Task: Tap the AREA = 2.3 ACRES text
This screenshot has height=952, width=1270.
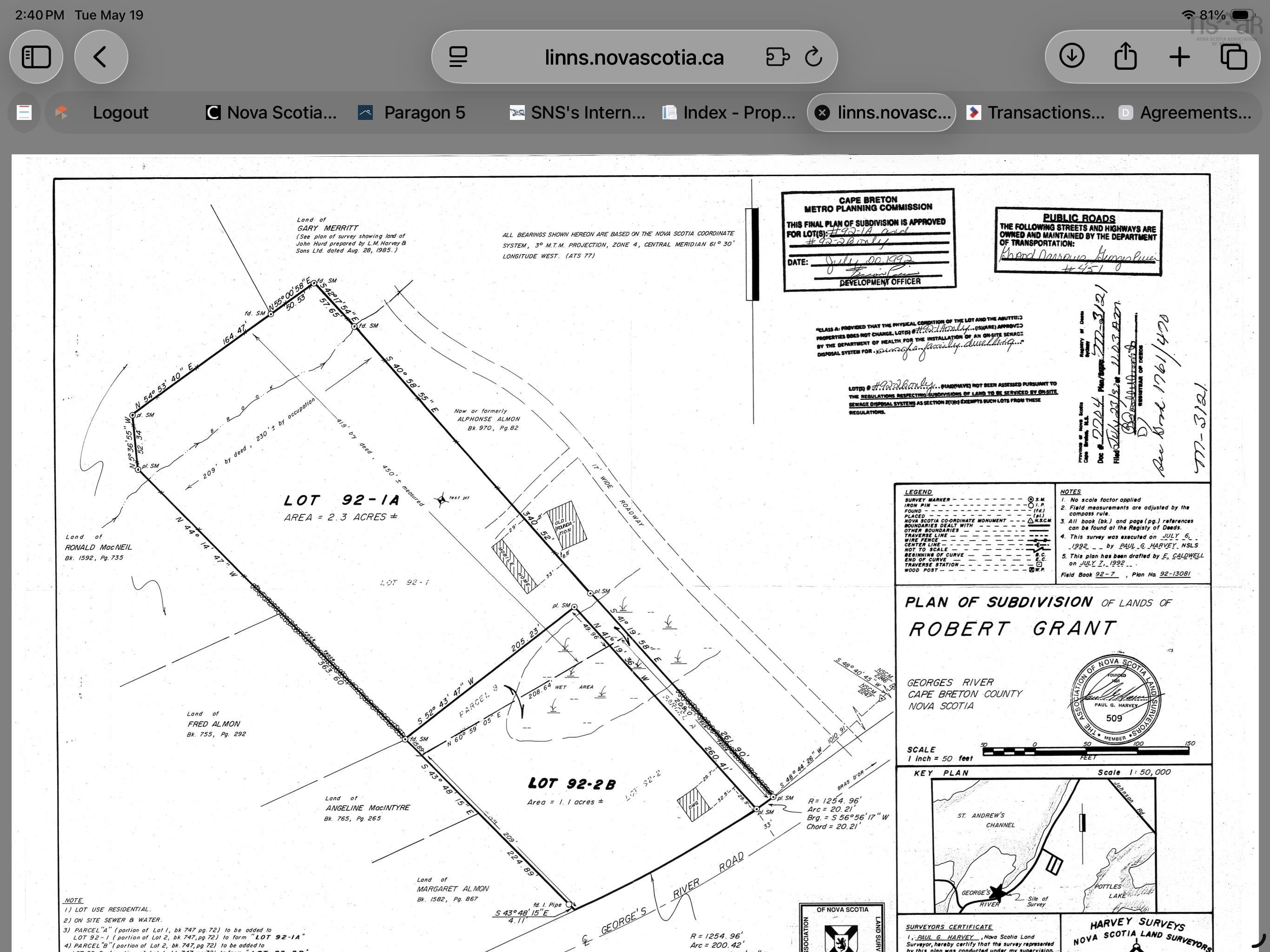Action: [340, 517]
